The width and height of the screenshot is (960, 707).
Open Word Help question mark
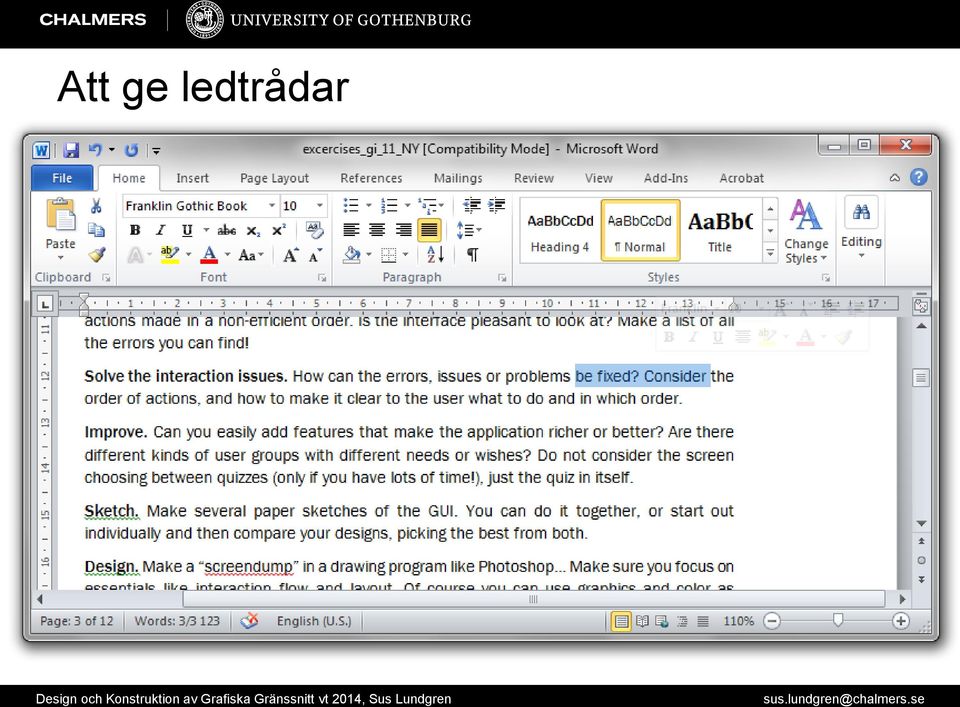point(918,178)
